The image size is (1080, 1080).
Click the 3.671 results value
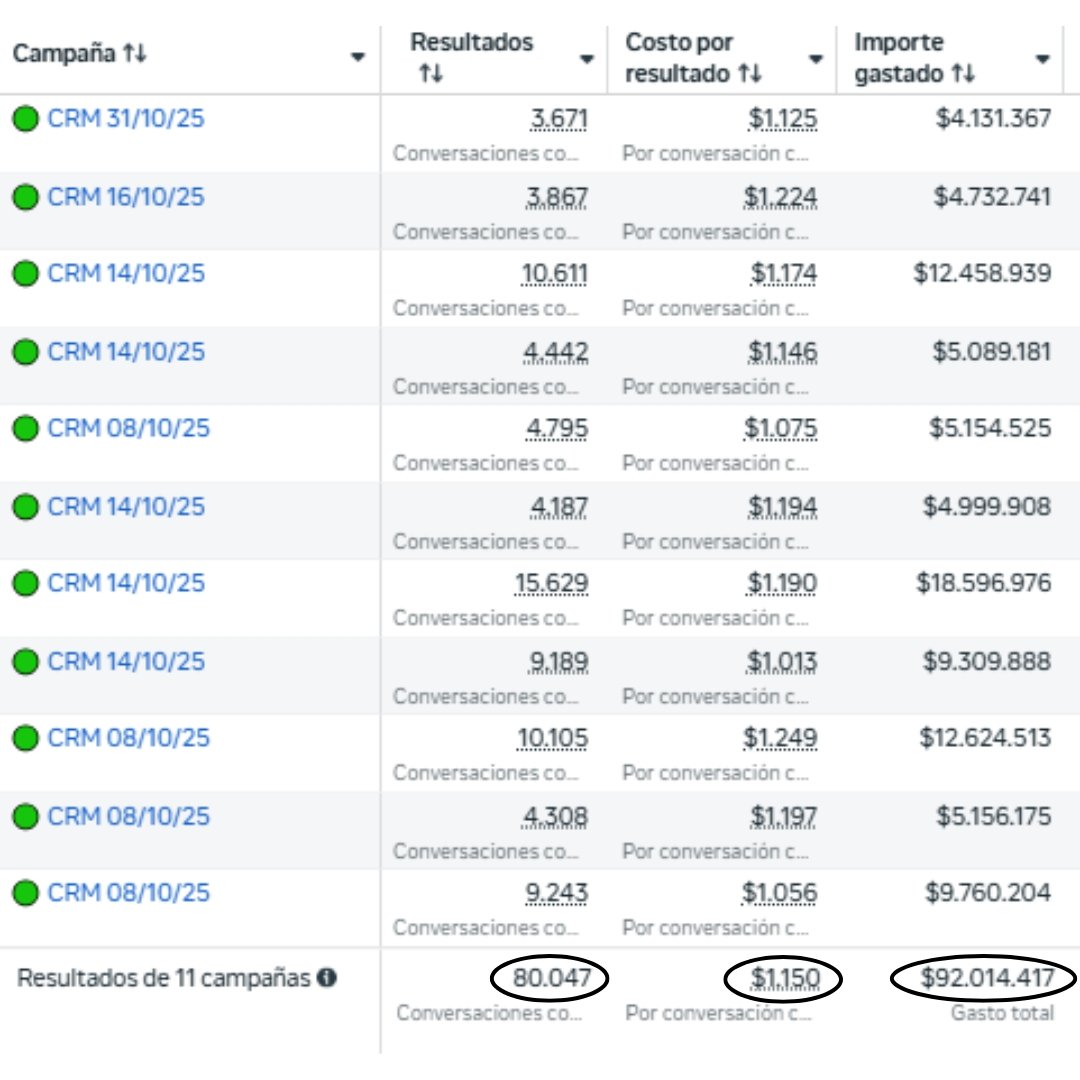[559, 119]
